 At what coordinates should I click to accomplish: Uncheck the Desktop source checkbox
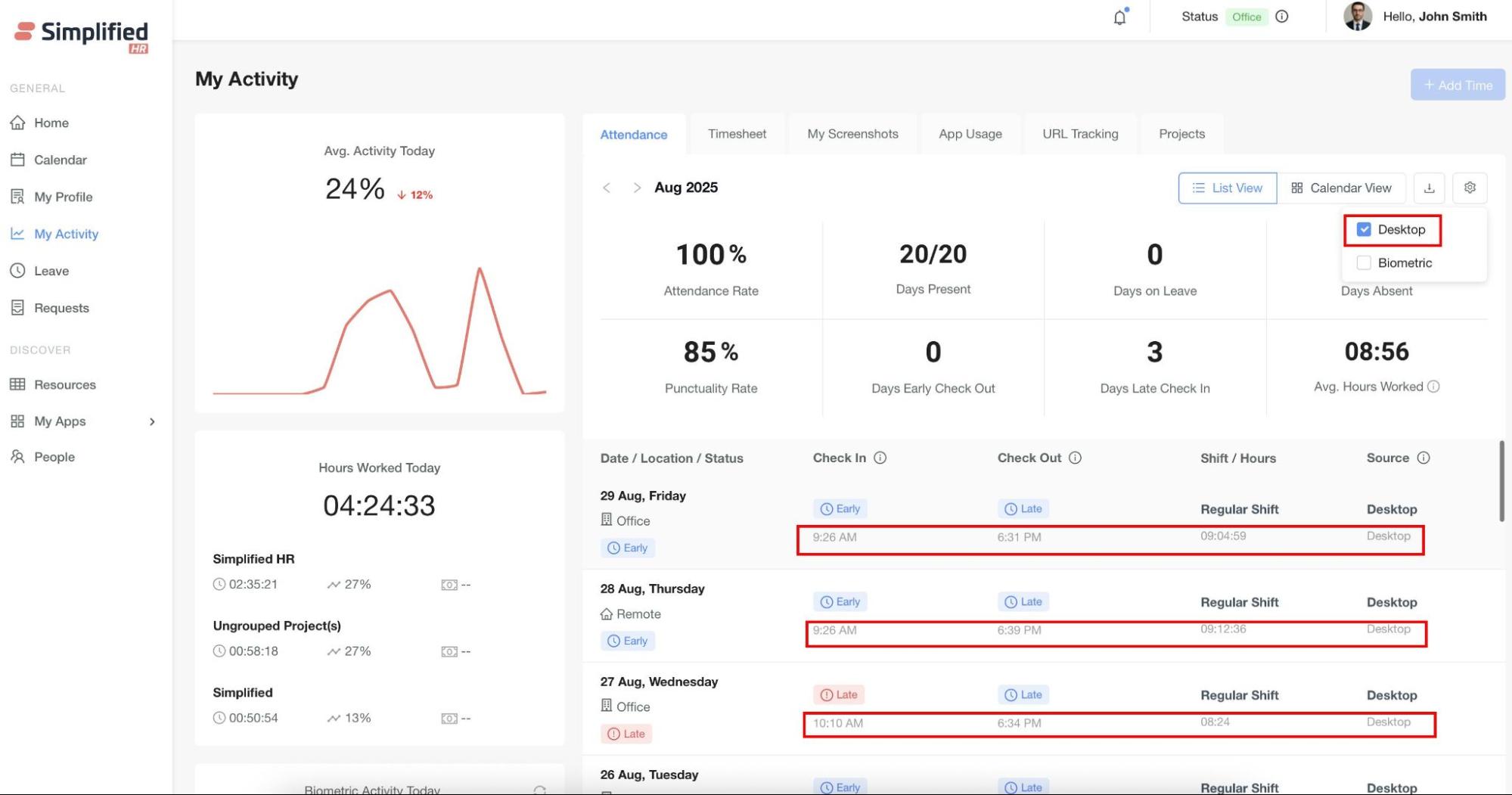[x=1364, y=230]
